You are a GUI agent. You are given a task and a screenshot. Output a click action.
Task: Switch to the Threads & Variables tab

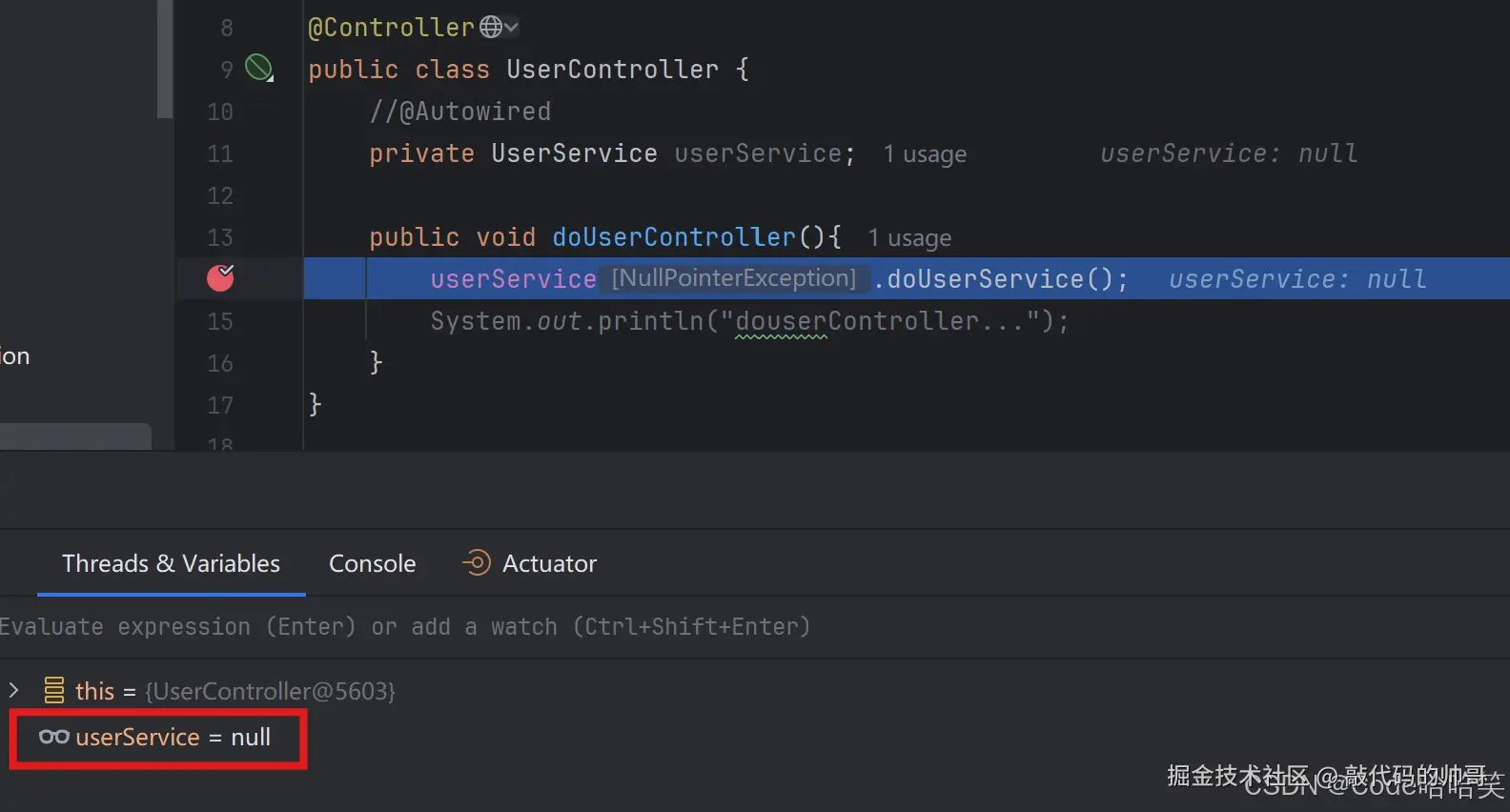pyautogui.click(x=172, y=563)
